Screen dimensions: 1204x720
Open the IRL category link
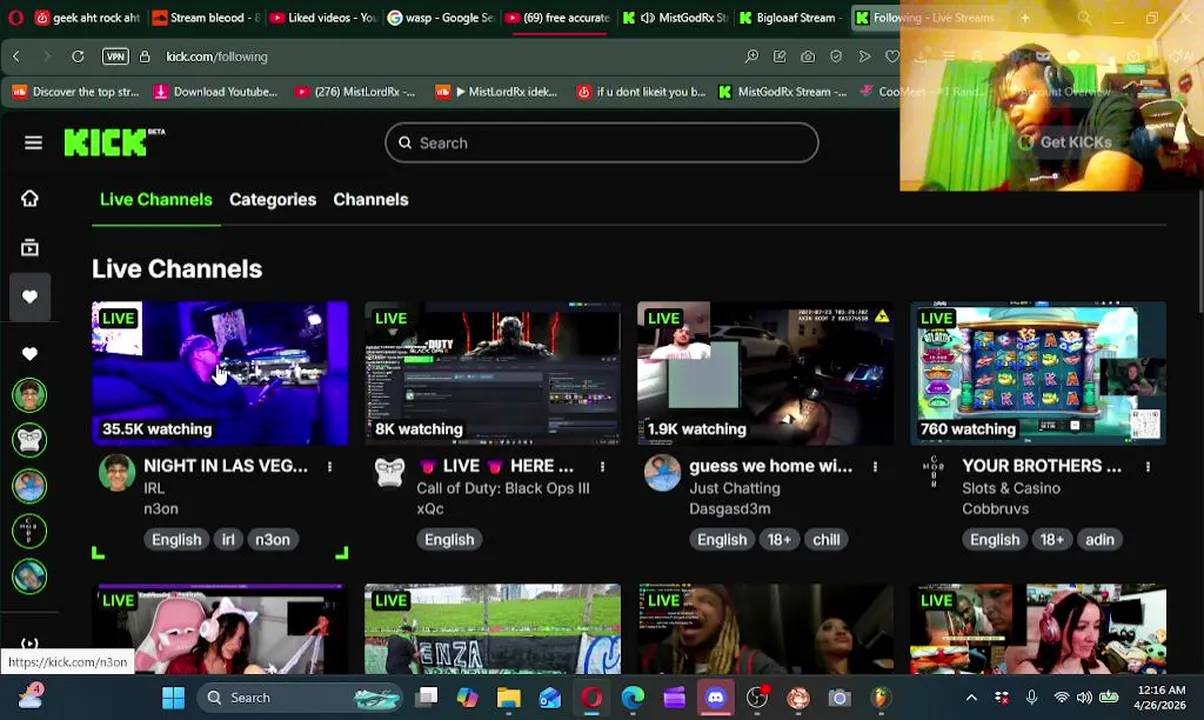coord(154,488)
